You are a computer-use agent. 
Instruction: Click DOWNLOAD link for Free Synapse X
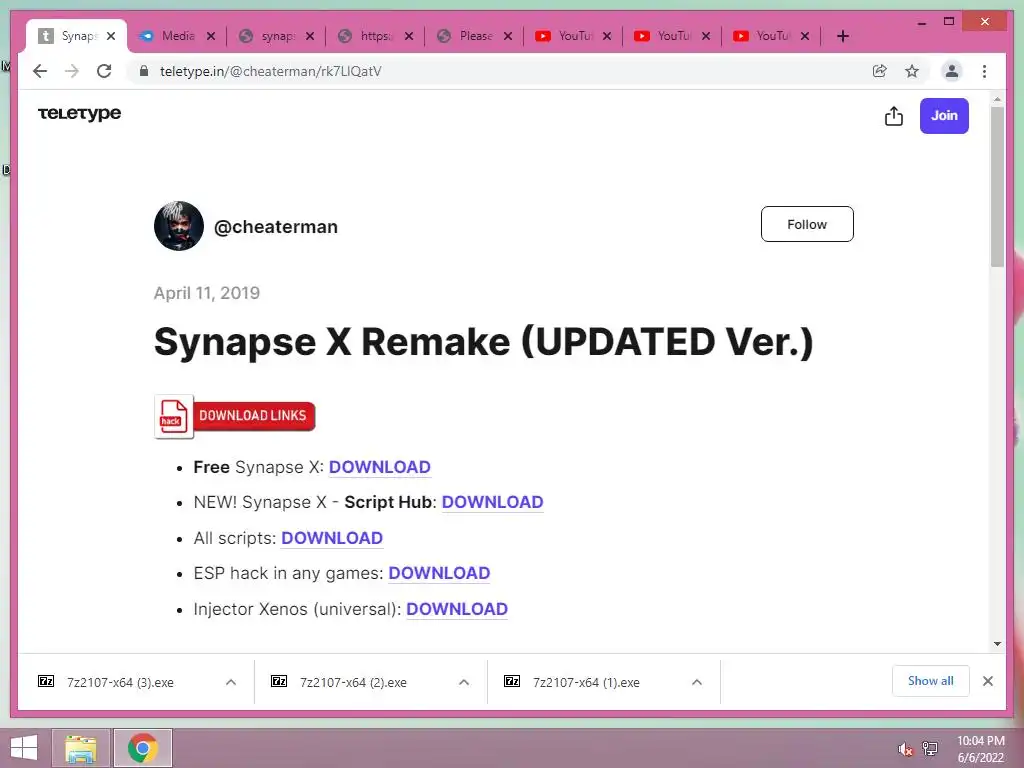point(379,467)
